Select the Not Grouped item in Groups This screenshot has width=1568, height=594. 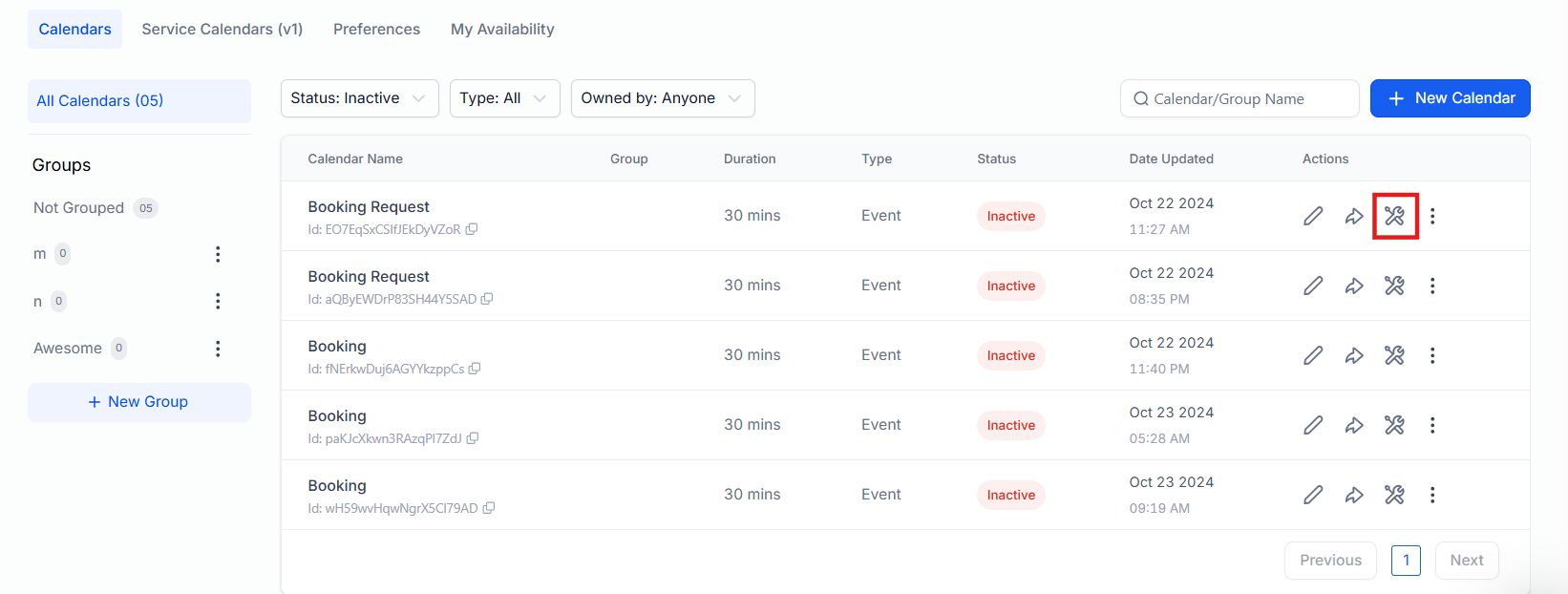[79, 208]
